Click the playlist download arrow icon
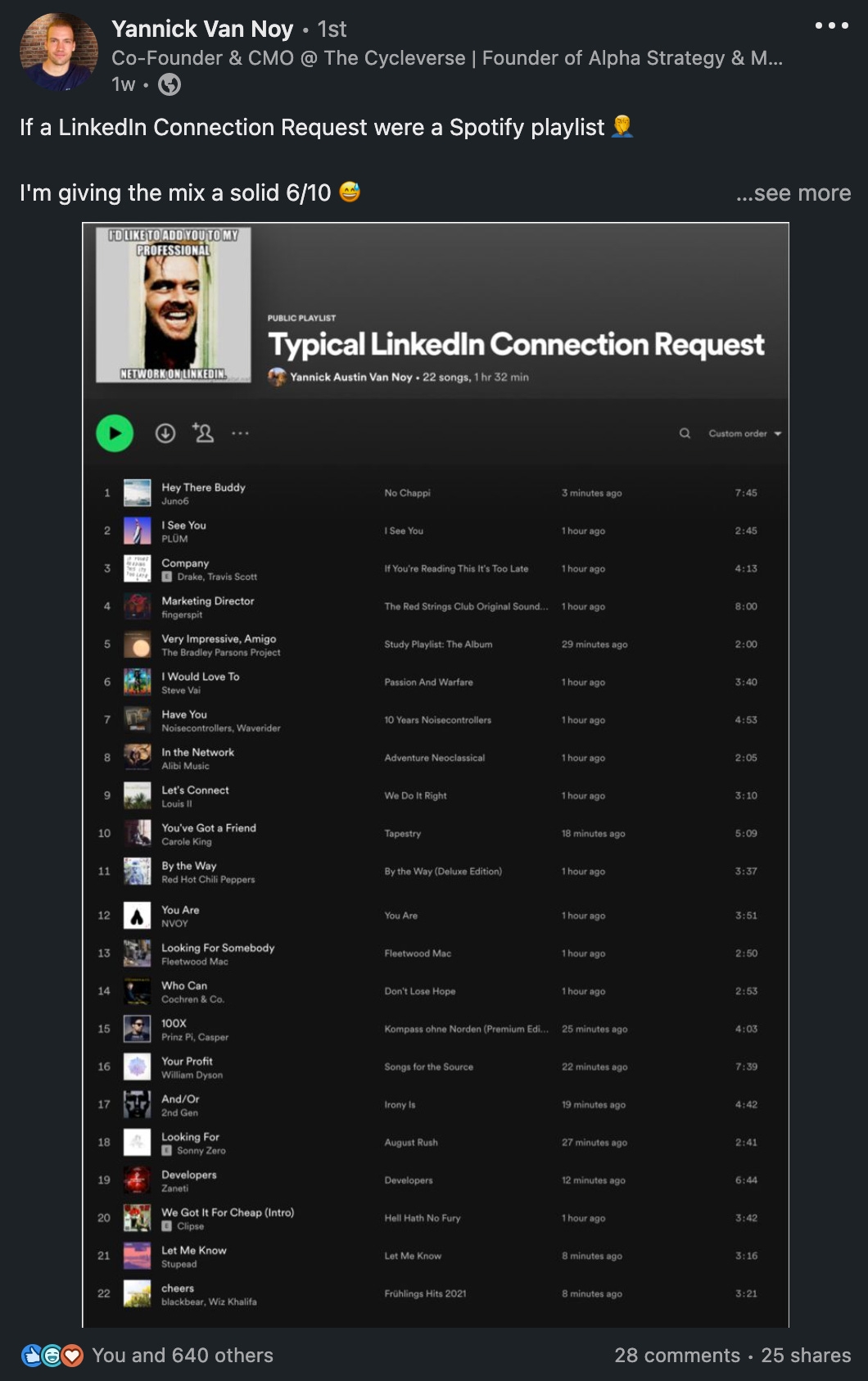This screenshot has width=868, height=1381. click(x=165, y=433)
